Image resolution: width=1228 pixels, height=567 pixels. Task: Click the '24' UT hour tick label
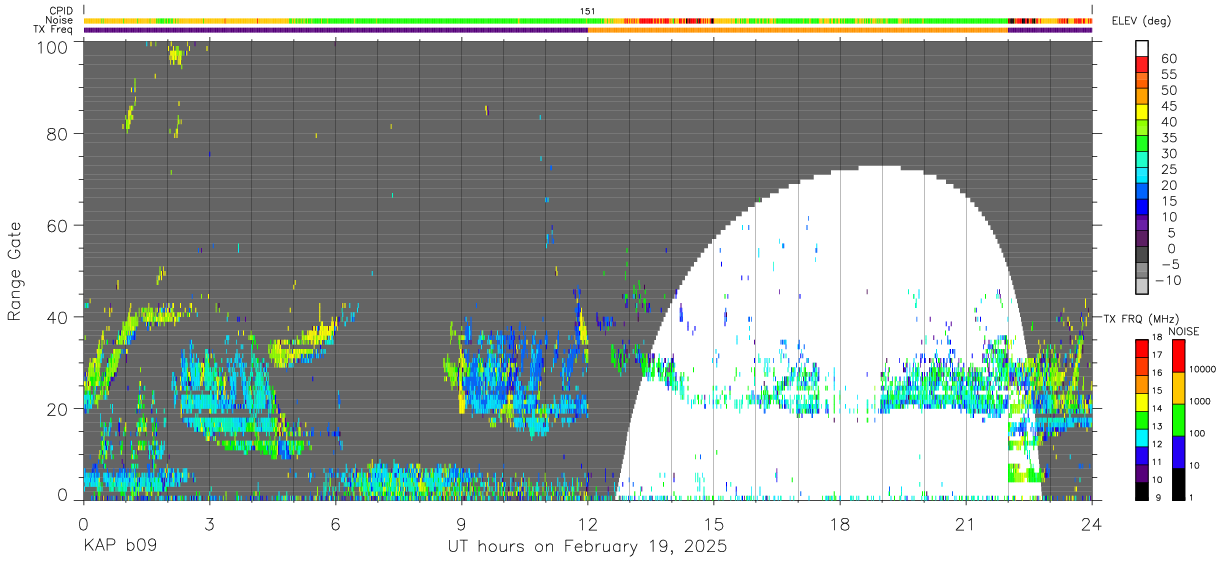point(1092,523)
